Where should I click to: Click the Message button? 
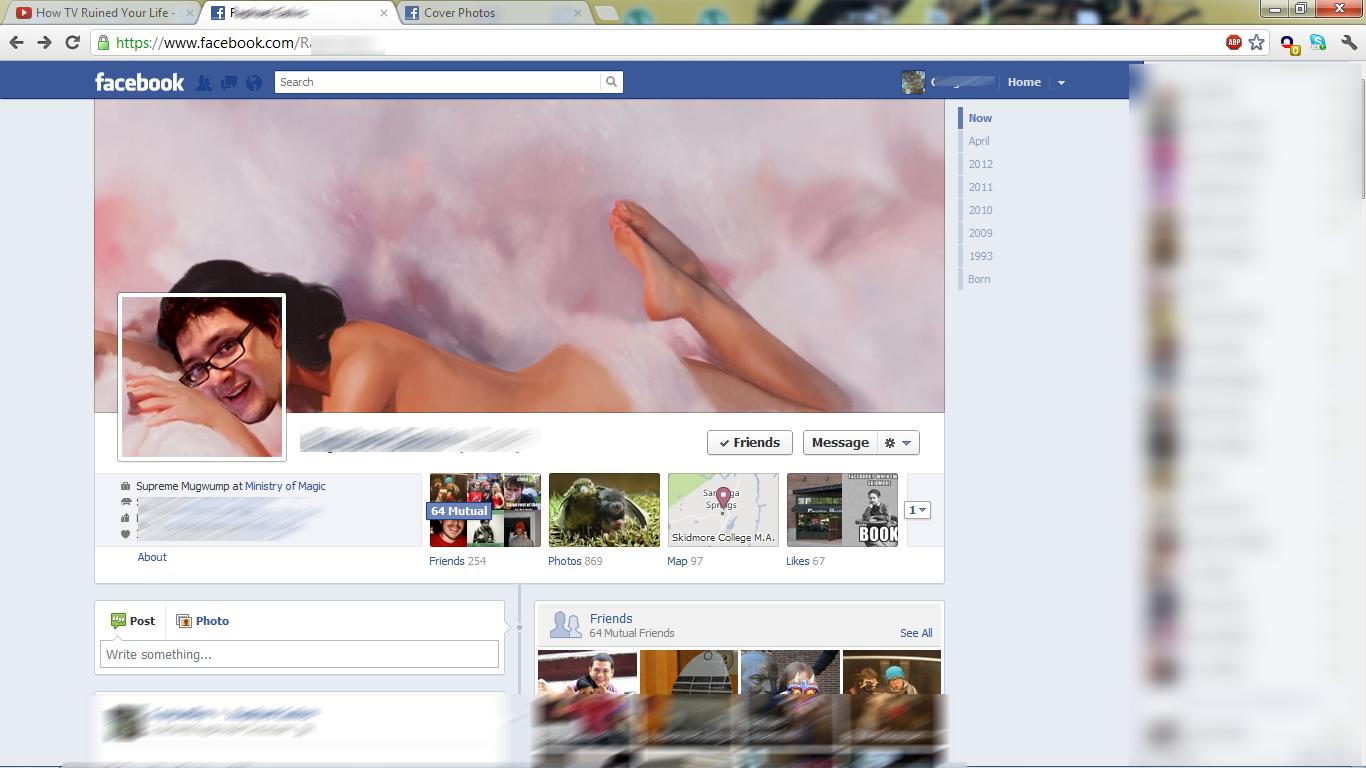pyautogui.click(x=840, y=443)
